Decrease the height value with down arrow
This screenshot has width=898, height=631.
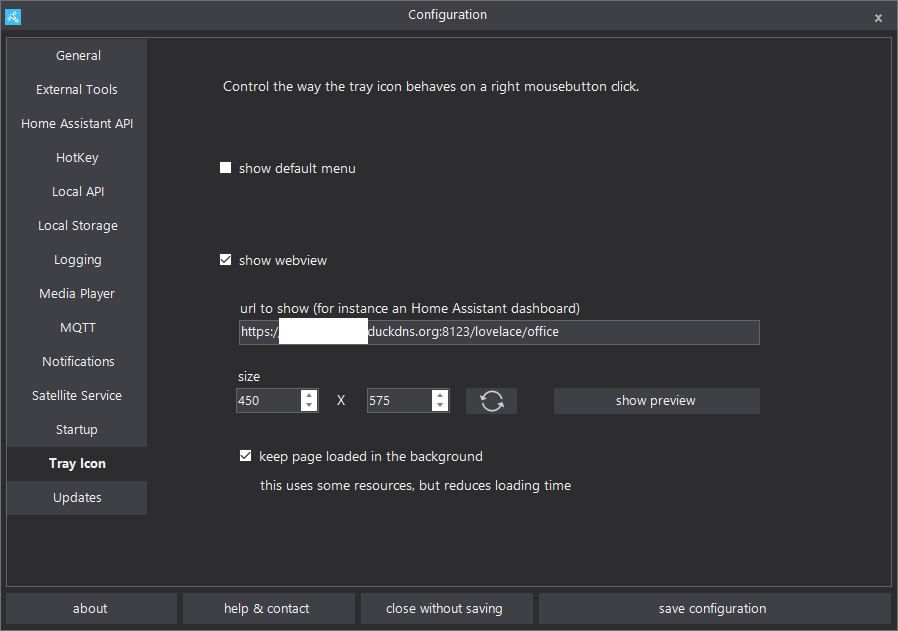(440, 405)
